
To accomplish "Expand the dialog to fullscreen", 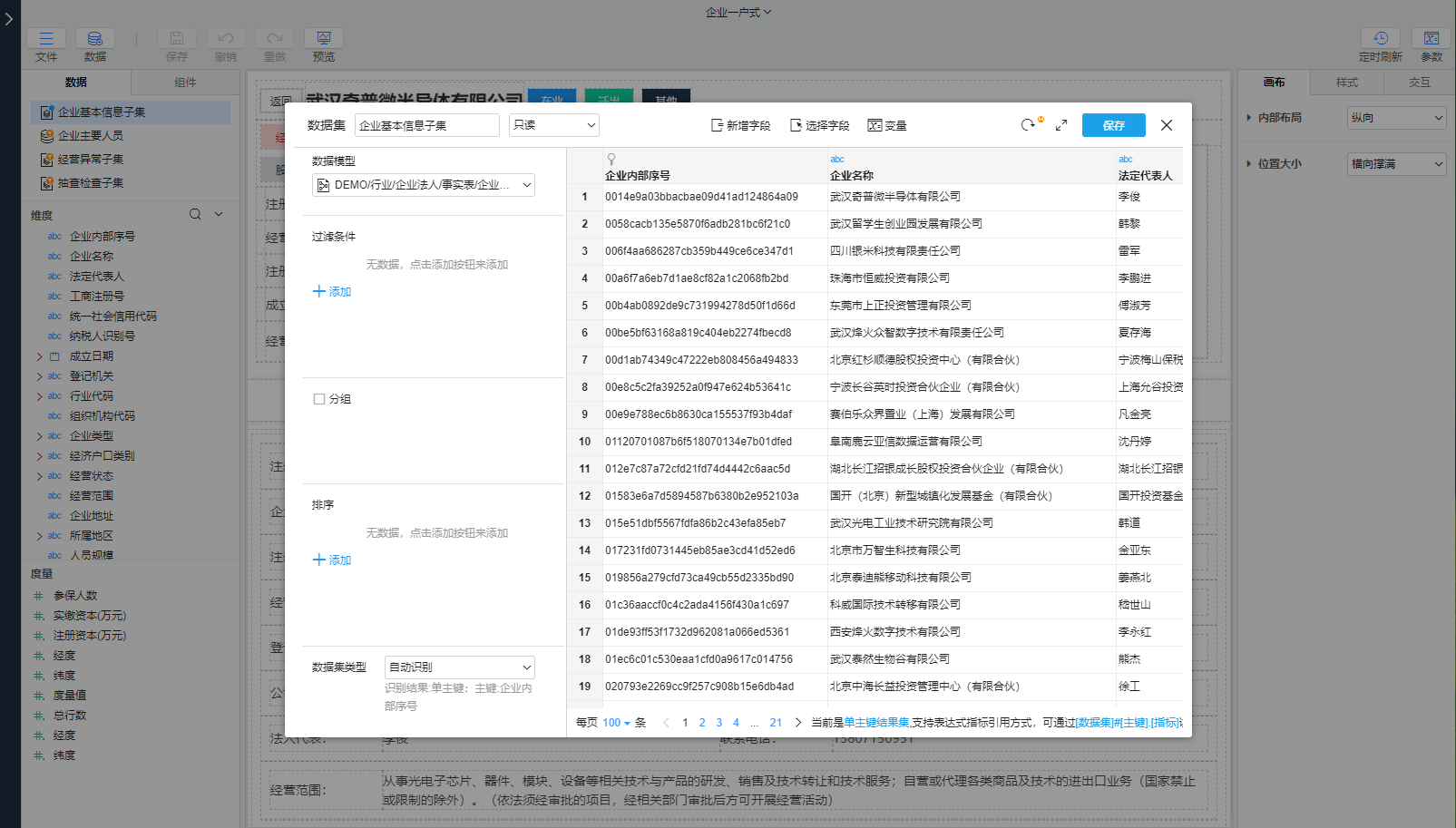I will [1061, 125].
